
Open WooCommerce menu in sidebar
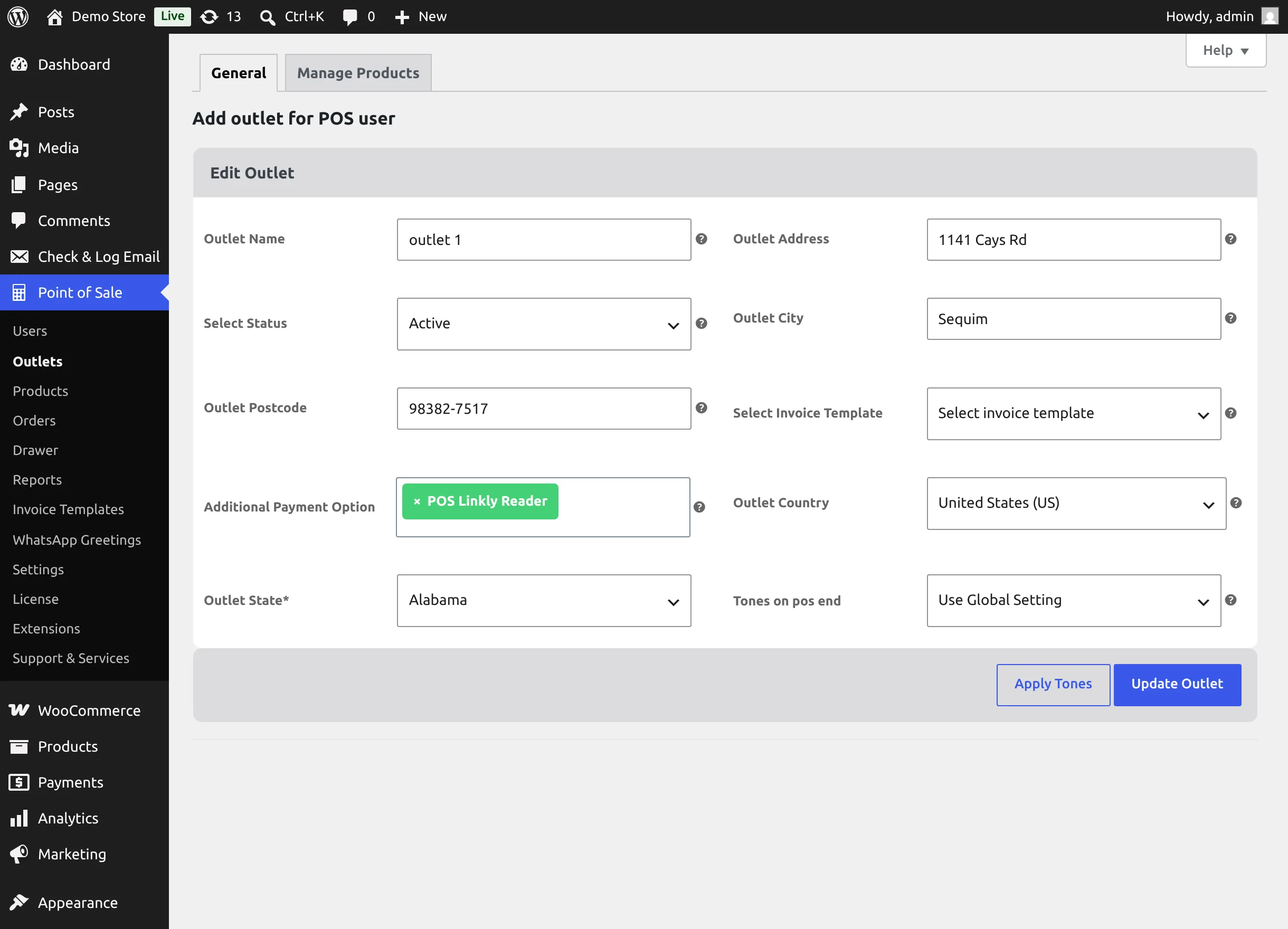tap(84, 710)
